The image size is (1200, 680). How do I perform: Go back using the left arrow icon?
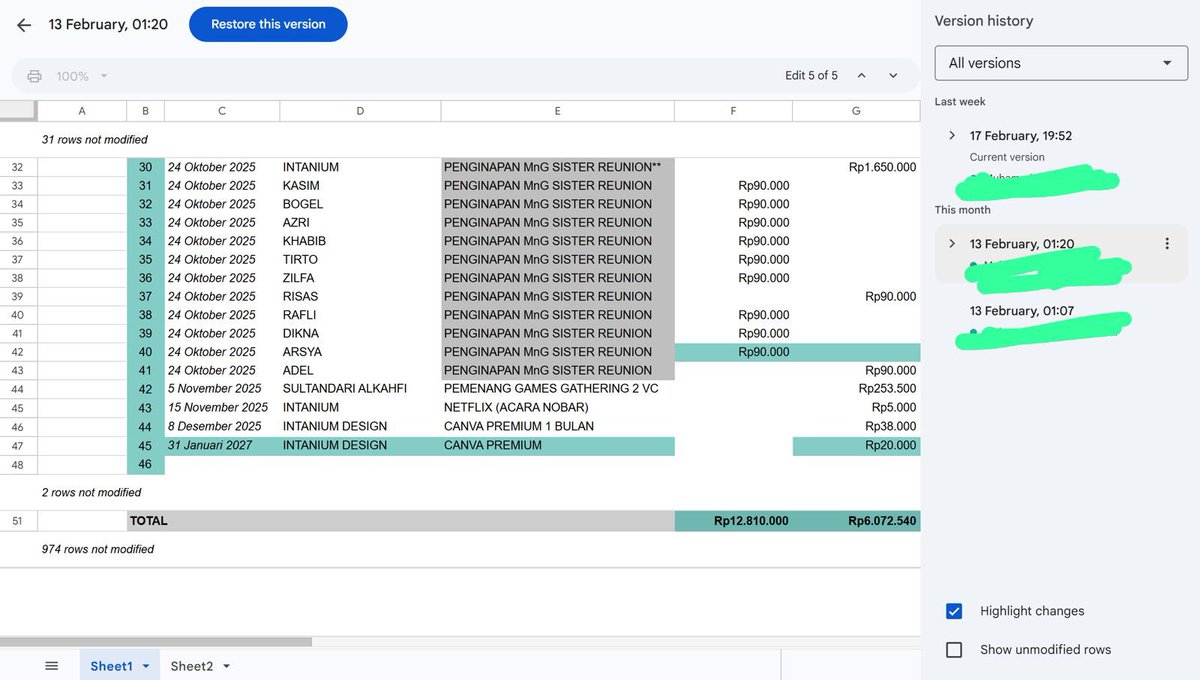24,25
